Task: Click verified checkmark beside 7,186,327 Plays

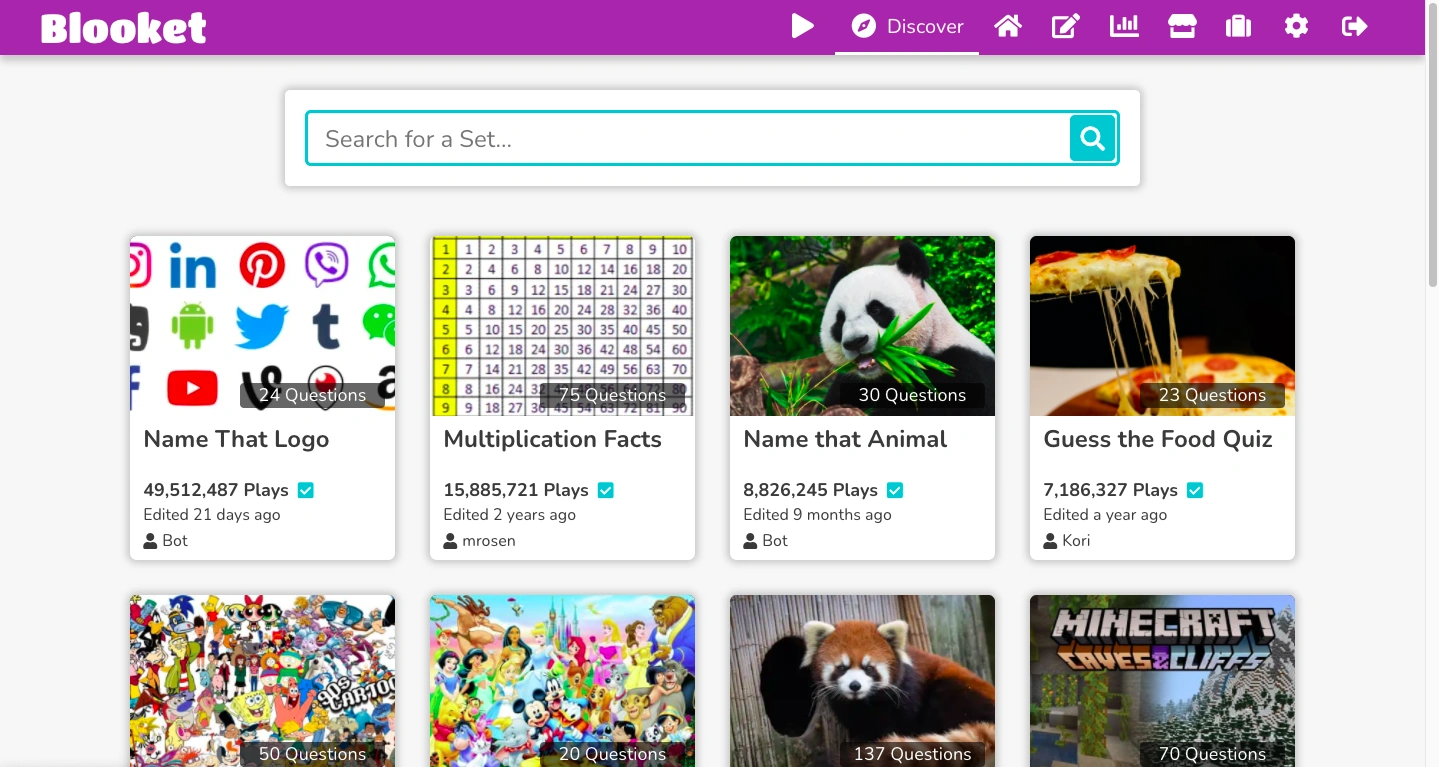Action: (x=1195, y=490)
